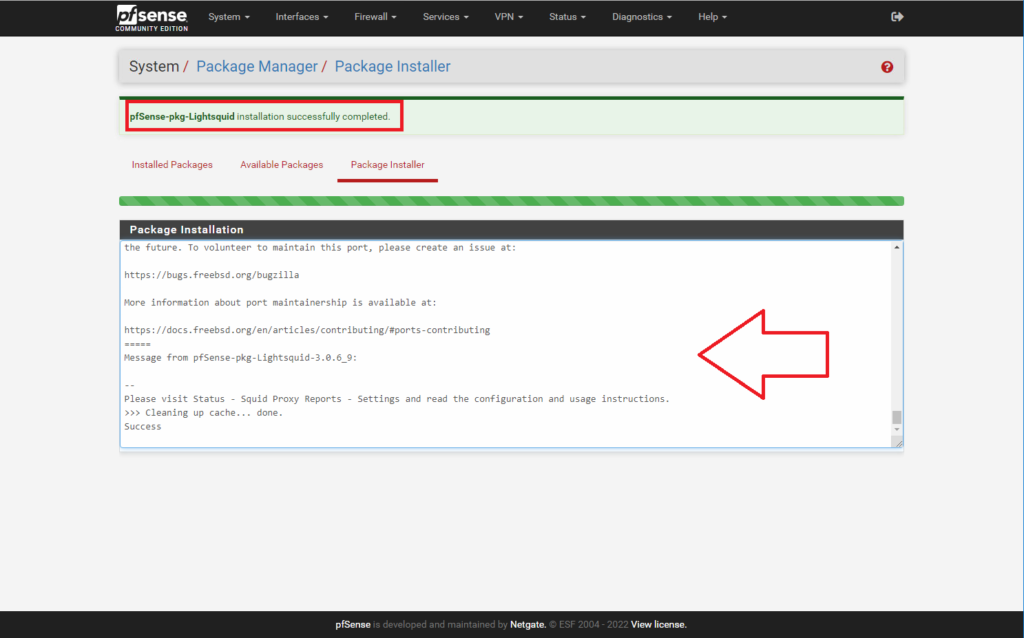Switch to the Installed Packages tab
Viewport: 1024px width, 638px height.
[172, 165]
